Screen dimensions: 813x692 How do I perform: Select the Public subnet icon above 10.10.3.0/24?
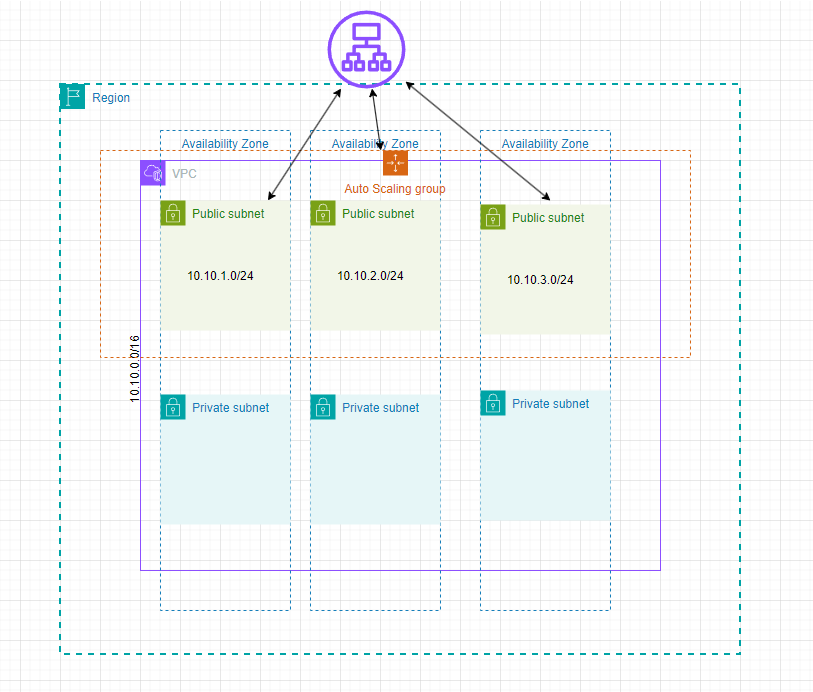493,217
